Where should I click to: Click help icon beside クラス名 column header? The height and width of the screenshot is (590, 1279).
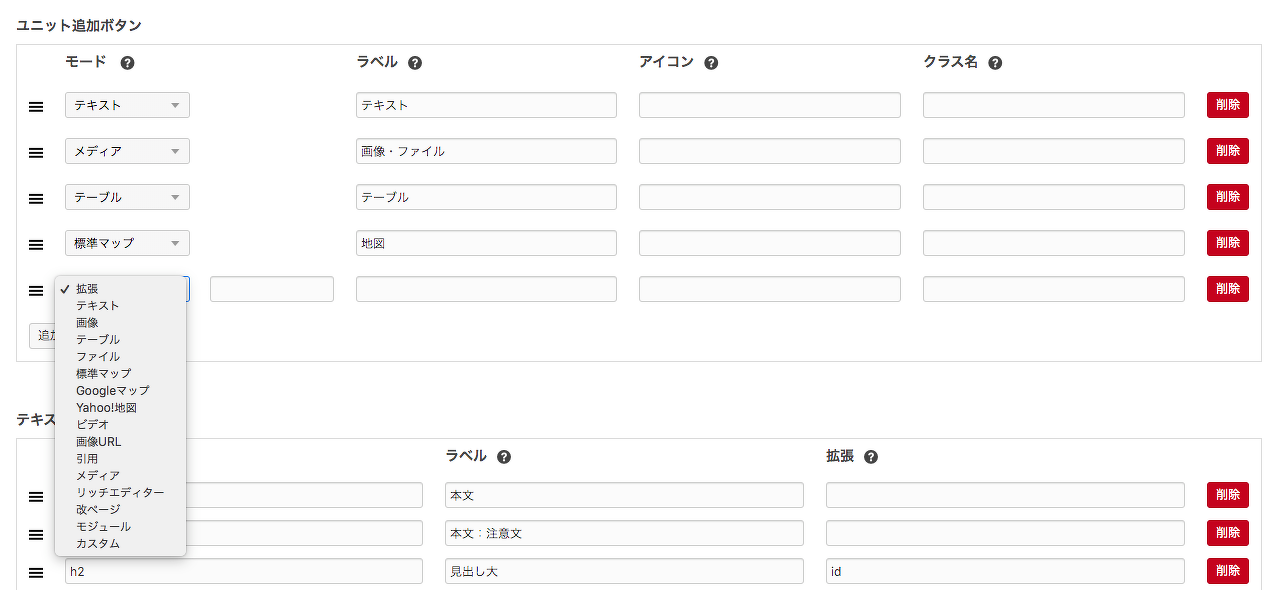tap(995, 63)
